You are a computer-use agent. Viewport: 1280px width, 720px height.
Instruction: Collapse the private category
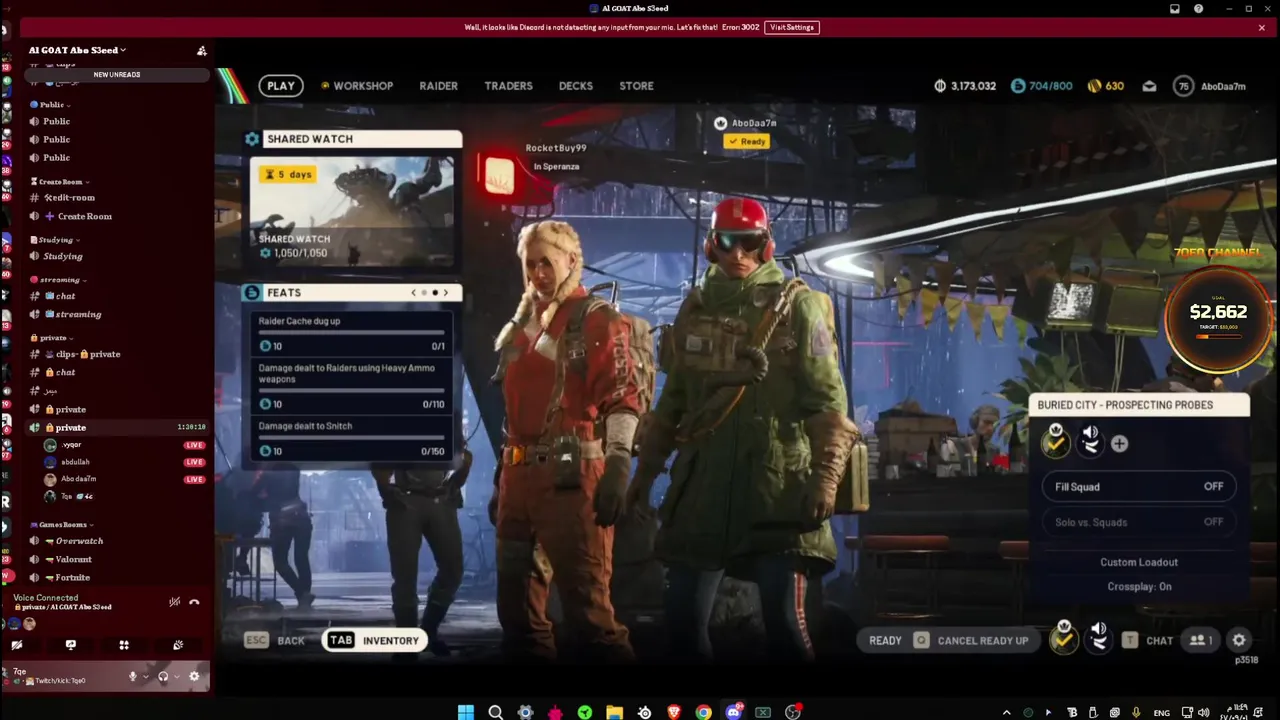(52, 338)
